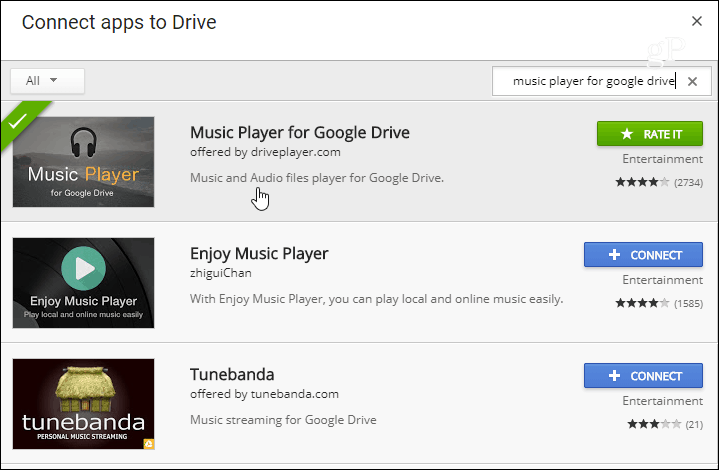Close the Connect apps to Drive dialog
Image resolution: width=719 pixels, height=470 pixels.
pyautogui.click(x=697, y=21)
